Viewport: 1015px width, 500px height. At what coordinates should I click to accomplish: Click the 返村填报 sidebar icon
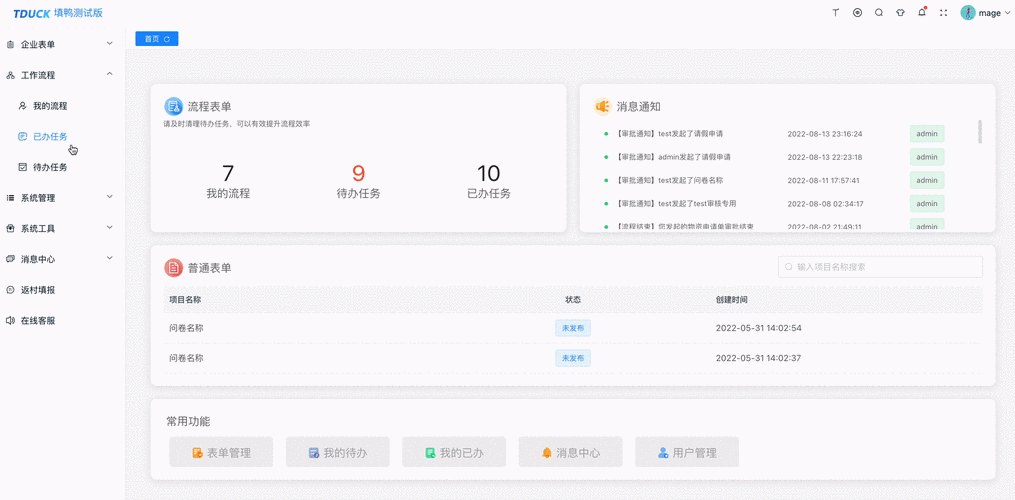[10, 290]
